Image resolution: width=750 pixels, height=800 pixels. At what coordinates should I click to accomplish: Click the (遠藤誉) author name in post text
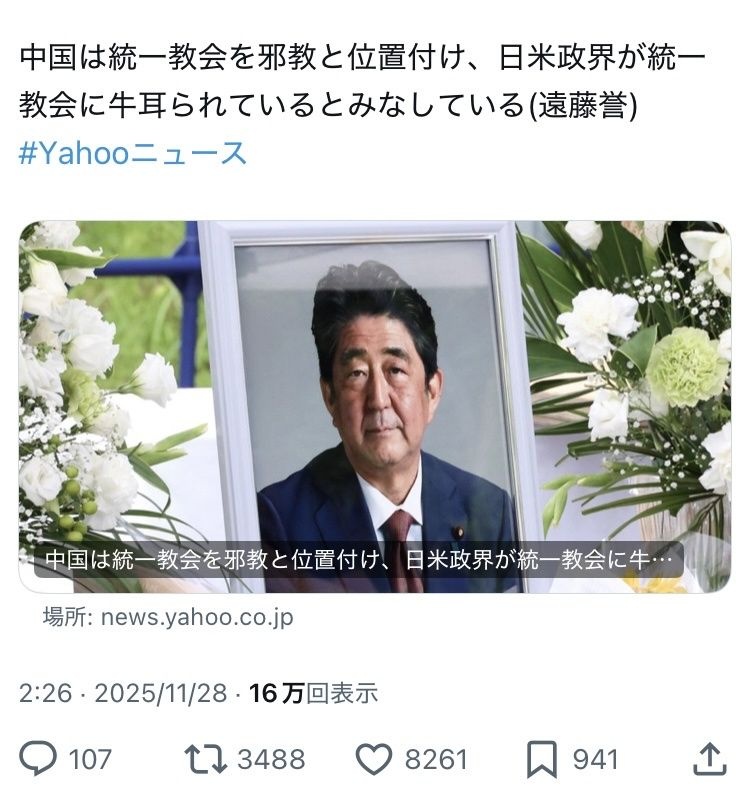(584, 105)
